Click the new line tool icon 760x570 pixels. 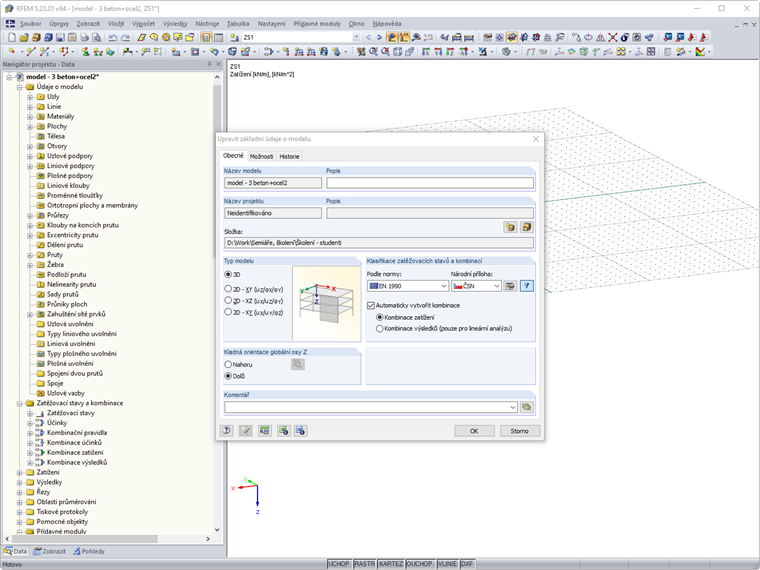(31, 51)
